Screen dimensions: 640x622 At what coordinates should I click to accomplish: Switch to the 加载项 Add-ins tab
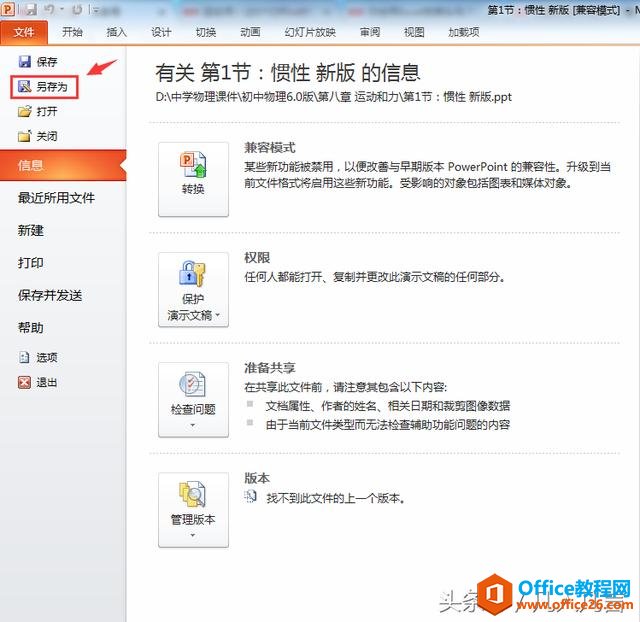click(x=464, y=32)
